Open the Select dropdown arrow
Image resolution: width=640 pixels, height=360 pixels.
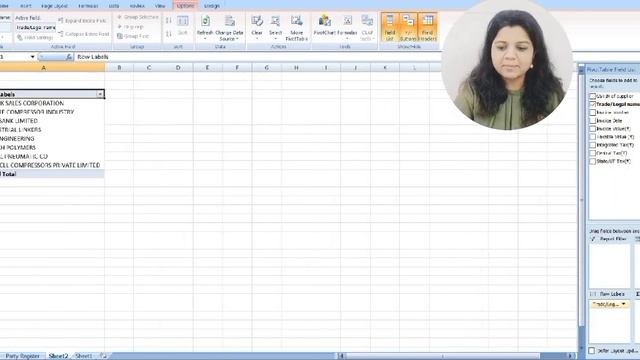pyautogui.click(x=276, y=39)
